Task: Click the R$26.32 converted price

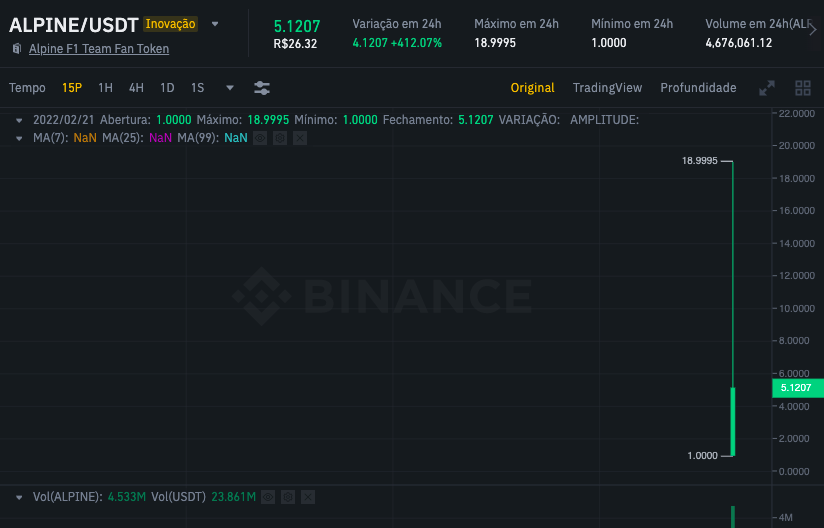Action: (295, 44)
